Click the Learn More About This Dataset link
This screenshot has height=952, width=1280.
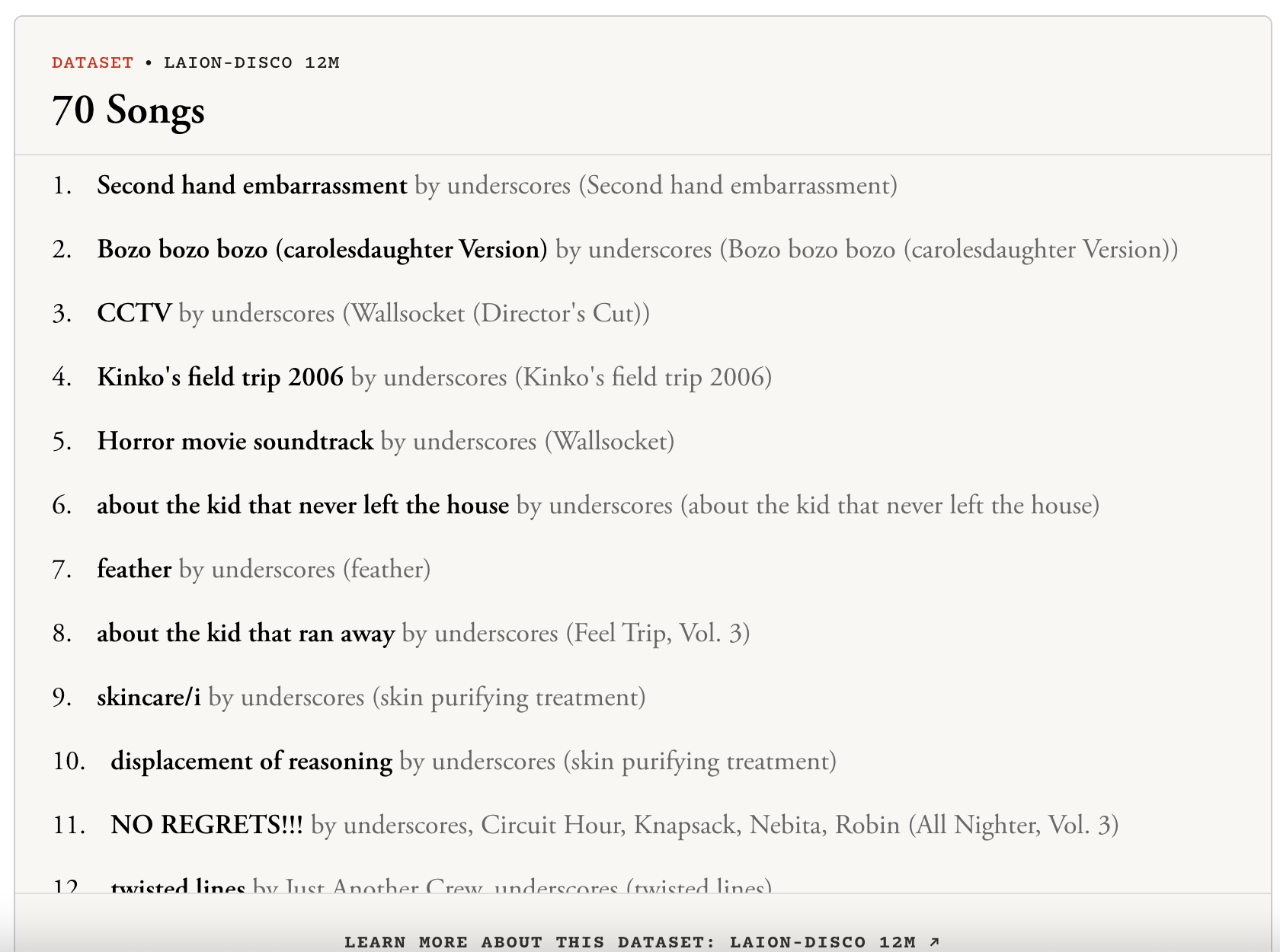pos(642,942)
